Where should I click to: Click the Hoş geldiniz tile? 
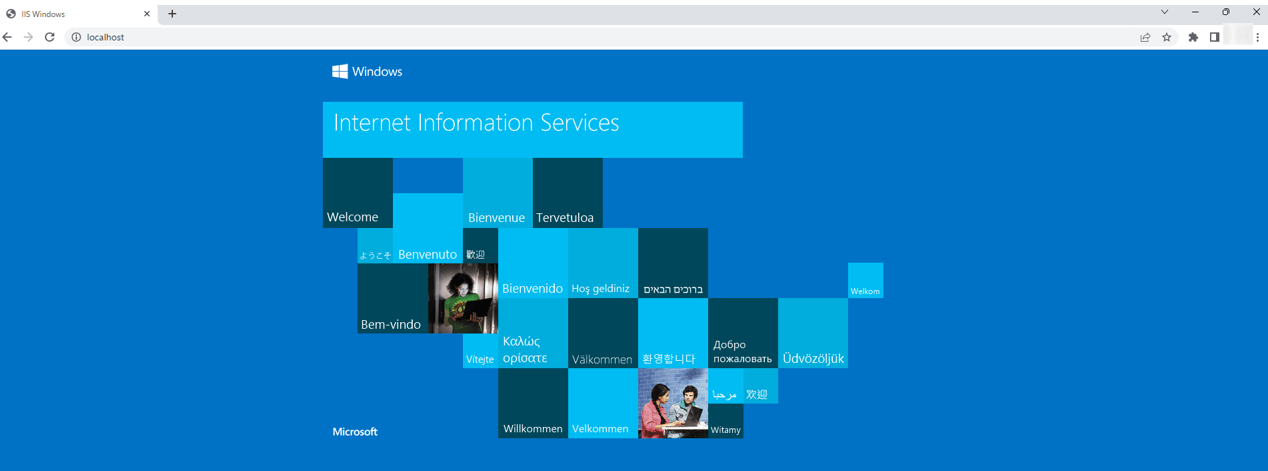tap(603, 263)
